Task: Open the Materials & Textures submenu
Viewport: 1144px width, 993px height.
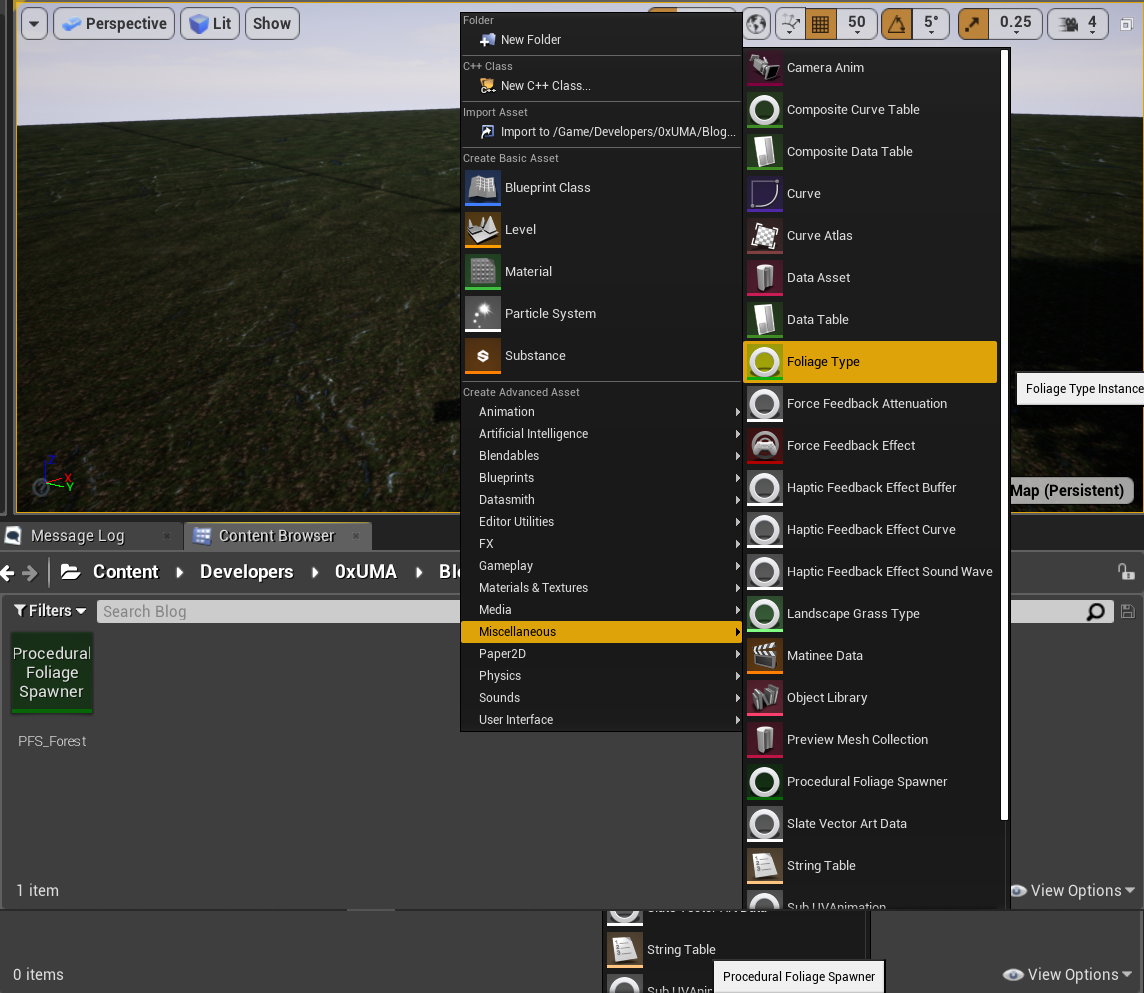Action: 601,588
